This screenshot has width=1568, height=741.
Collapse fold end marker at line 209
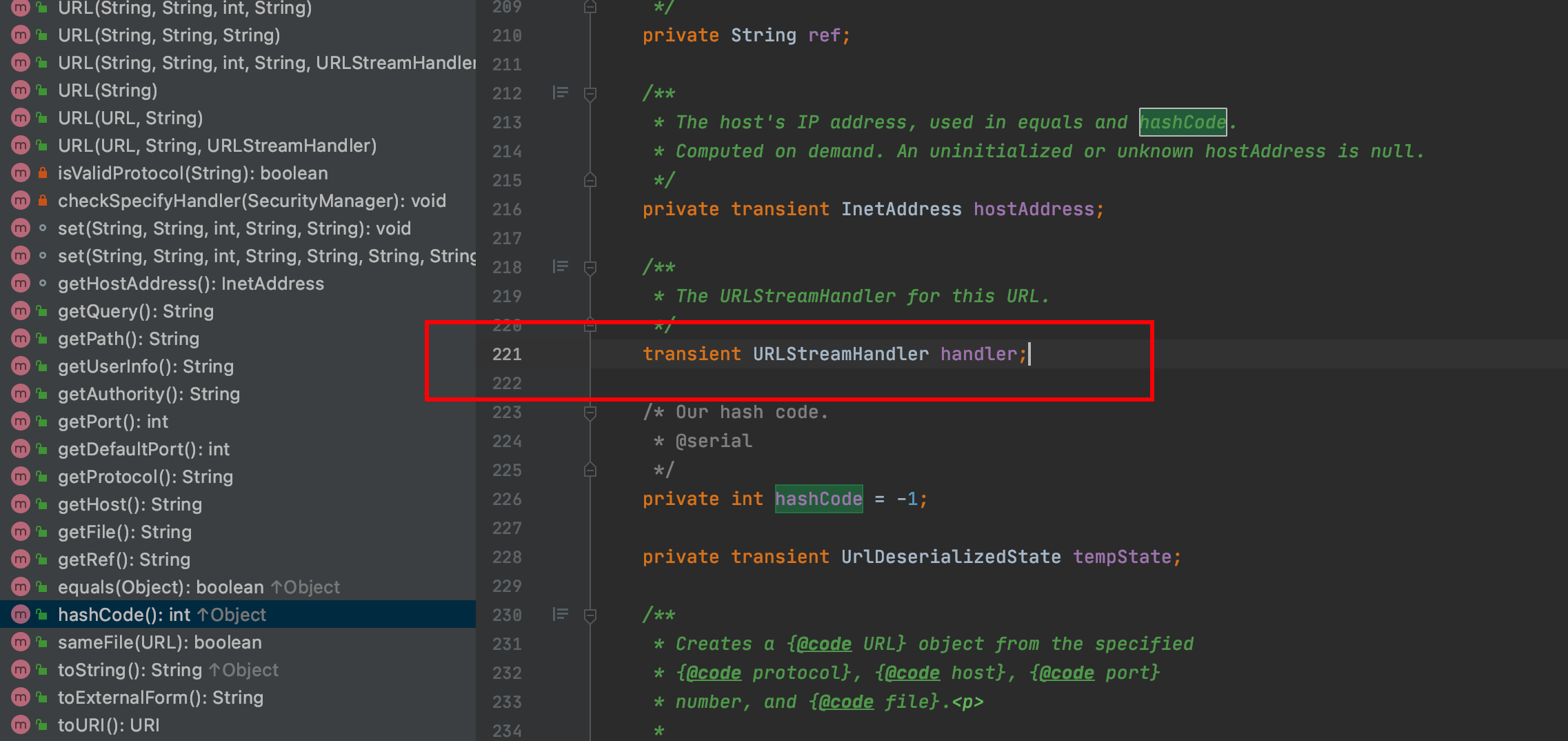pos(590,7)
